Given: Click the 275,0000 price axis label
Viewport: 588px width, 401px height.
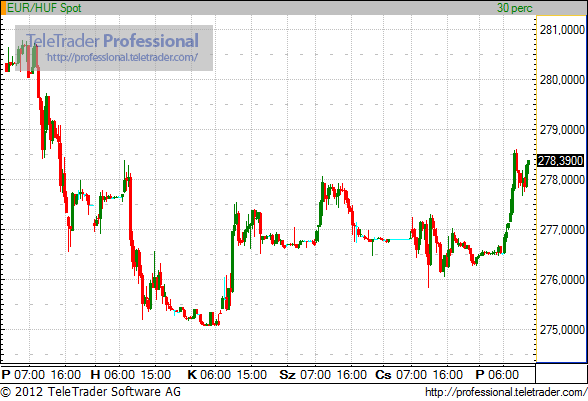Looking at the screenshot, I should click(x=562, y=330).
